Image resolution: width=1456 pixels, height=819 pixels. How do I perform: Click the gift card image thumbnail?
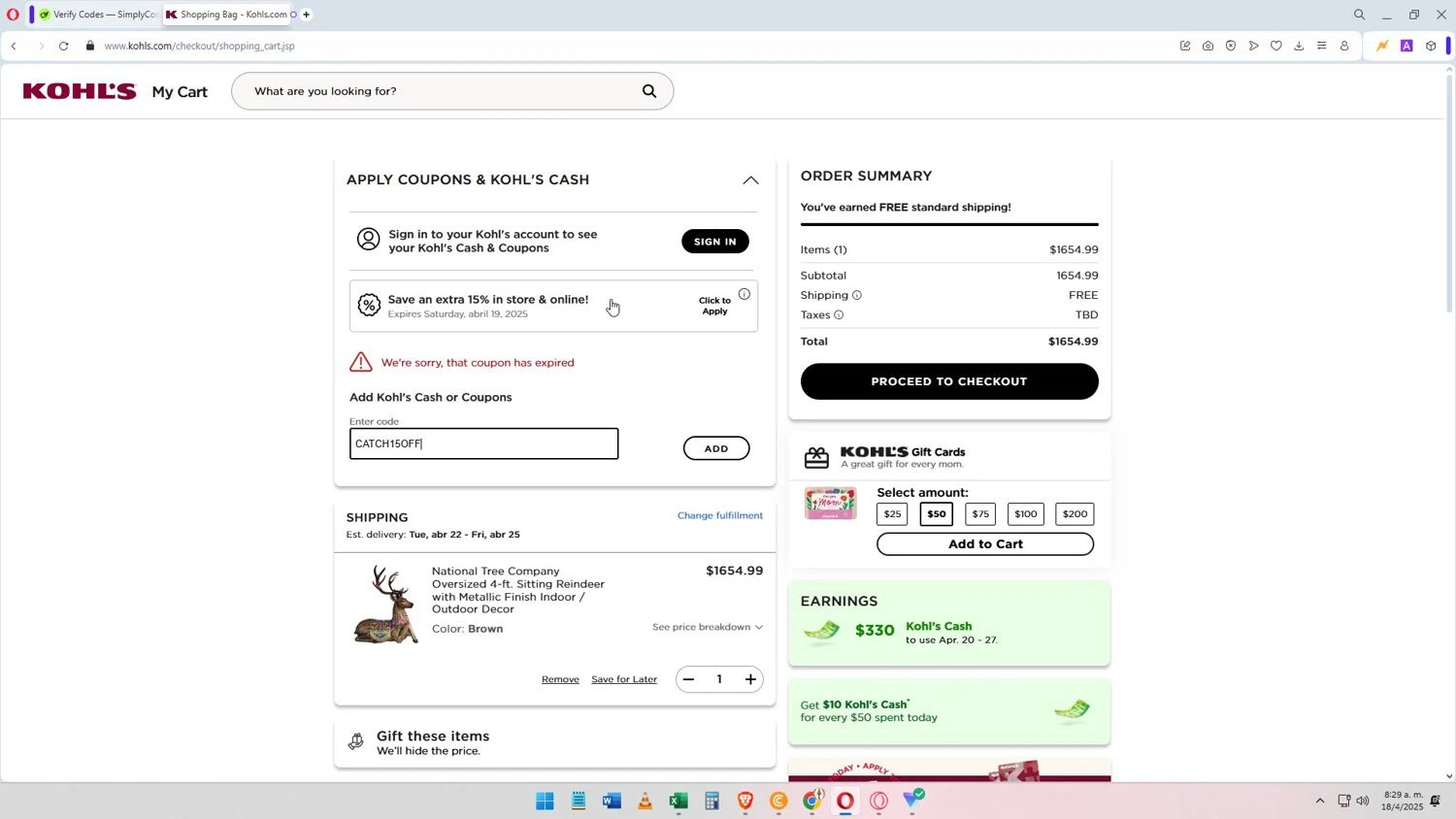point(831,504)
